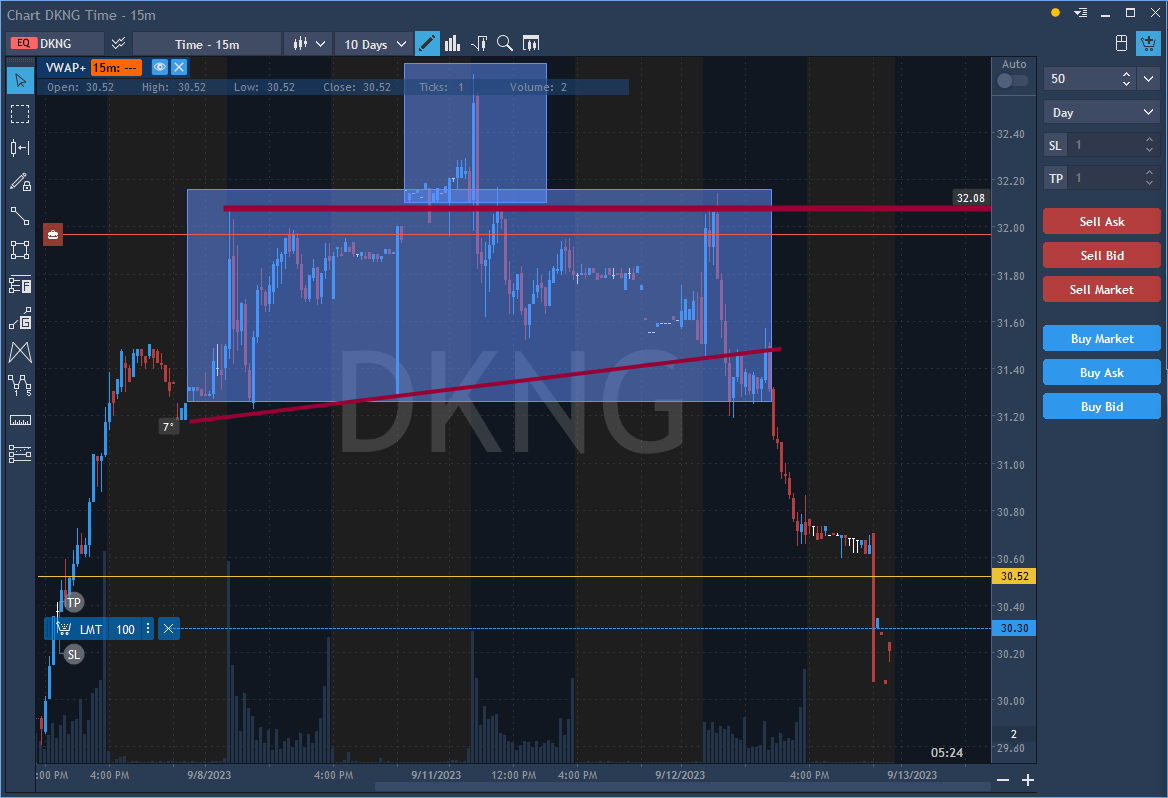The height and width of the screenshot is (798, 1168).
Task: Open limit order options three dots
Action: tap(147, 629)
